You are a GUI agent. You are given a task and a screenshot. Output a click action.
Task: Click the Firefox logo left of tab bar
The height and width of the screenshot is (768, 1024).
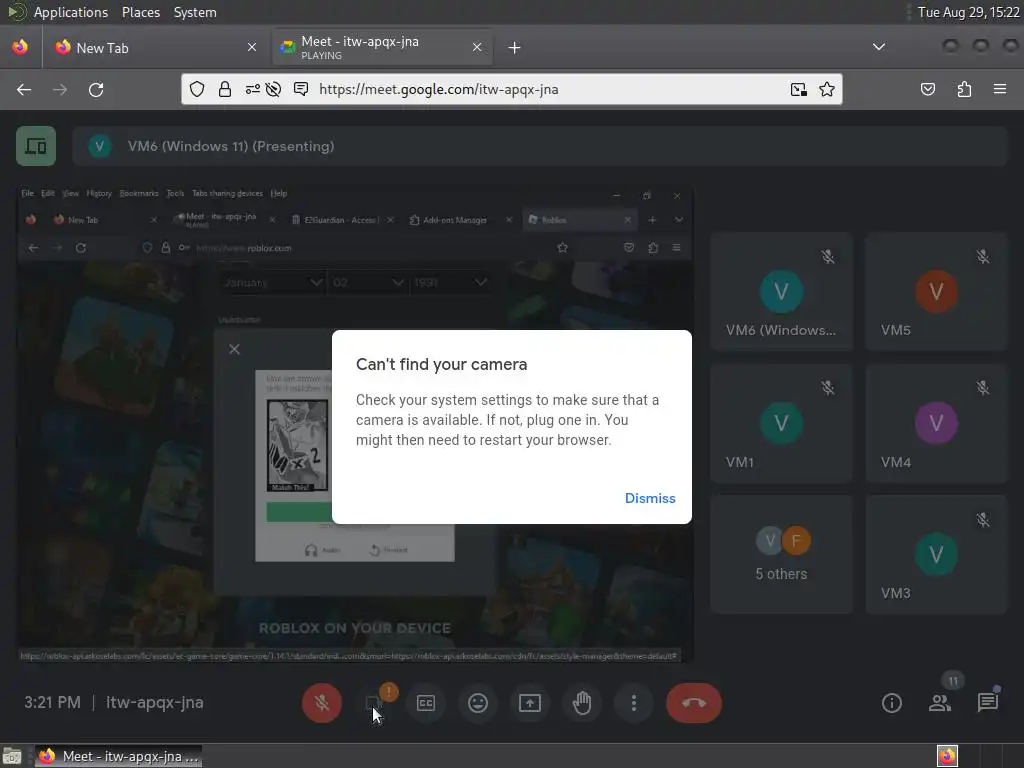20,47
